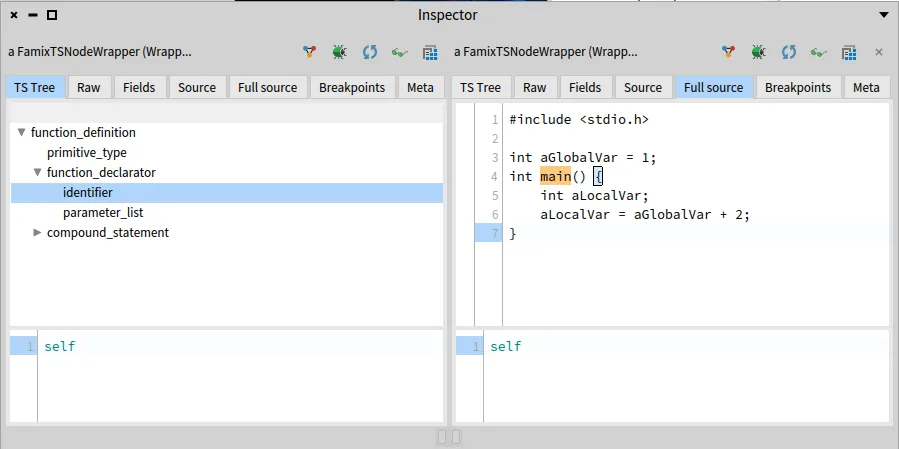Open the Full source tab in left pane
This screenshot has width=899, height=449.
268,87
